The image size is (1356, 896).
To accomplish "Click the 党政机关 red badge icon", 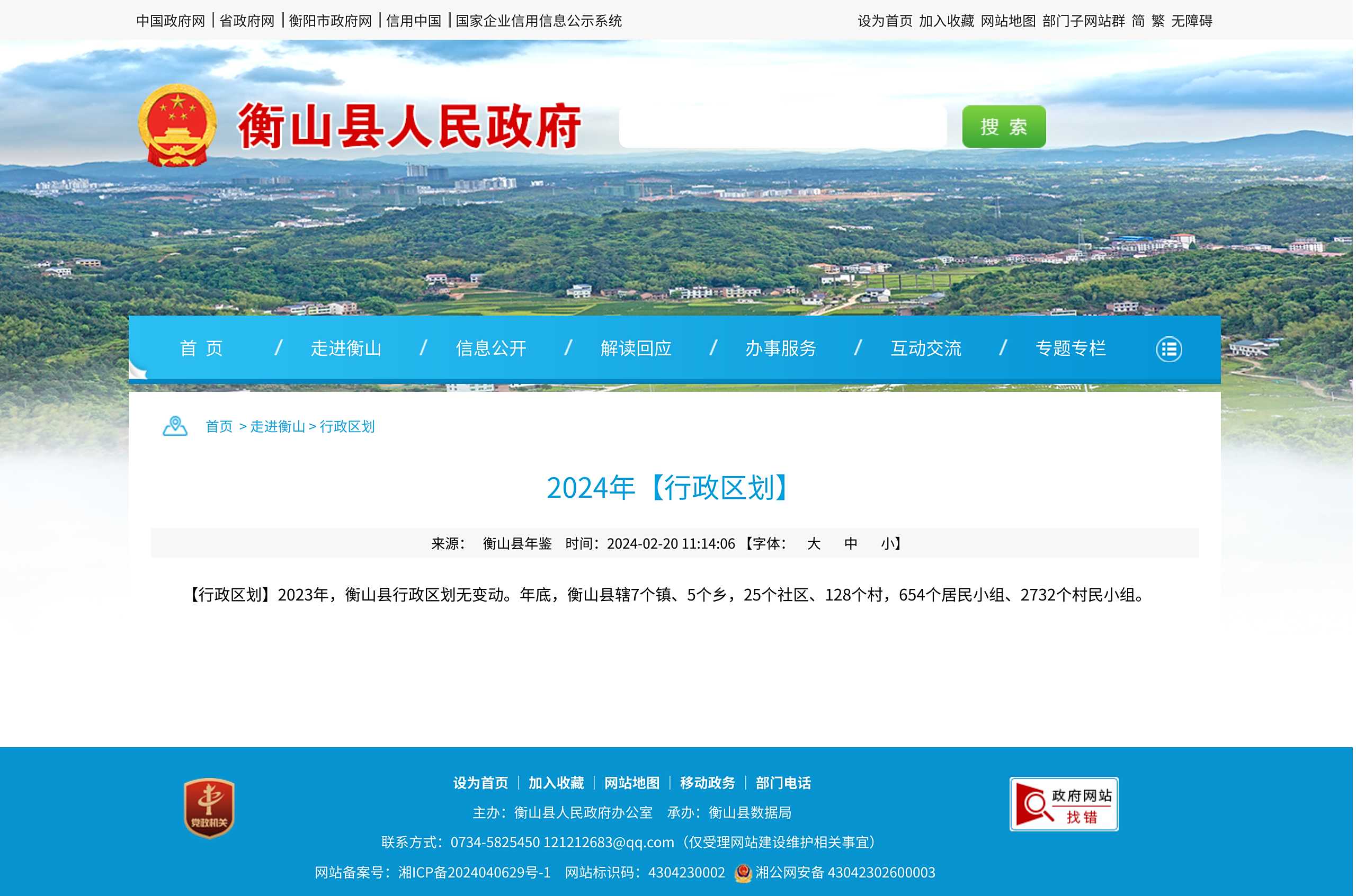I will pyautogui.click(x=209, y=808).
